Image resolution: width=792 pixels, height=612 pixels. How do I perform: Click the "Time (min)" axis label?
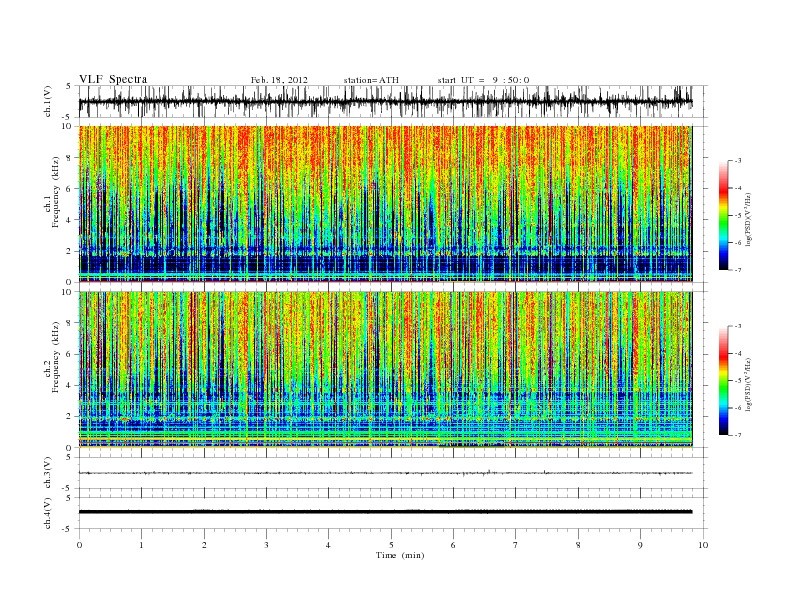click(x=400, y=555)
